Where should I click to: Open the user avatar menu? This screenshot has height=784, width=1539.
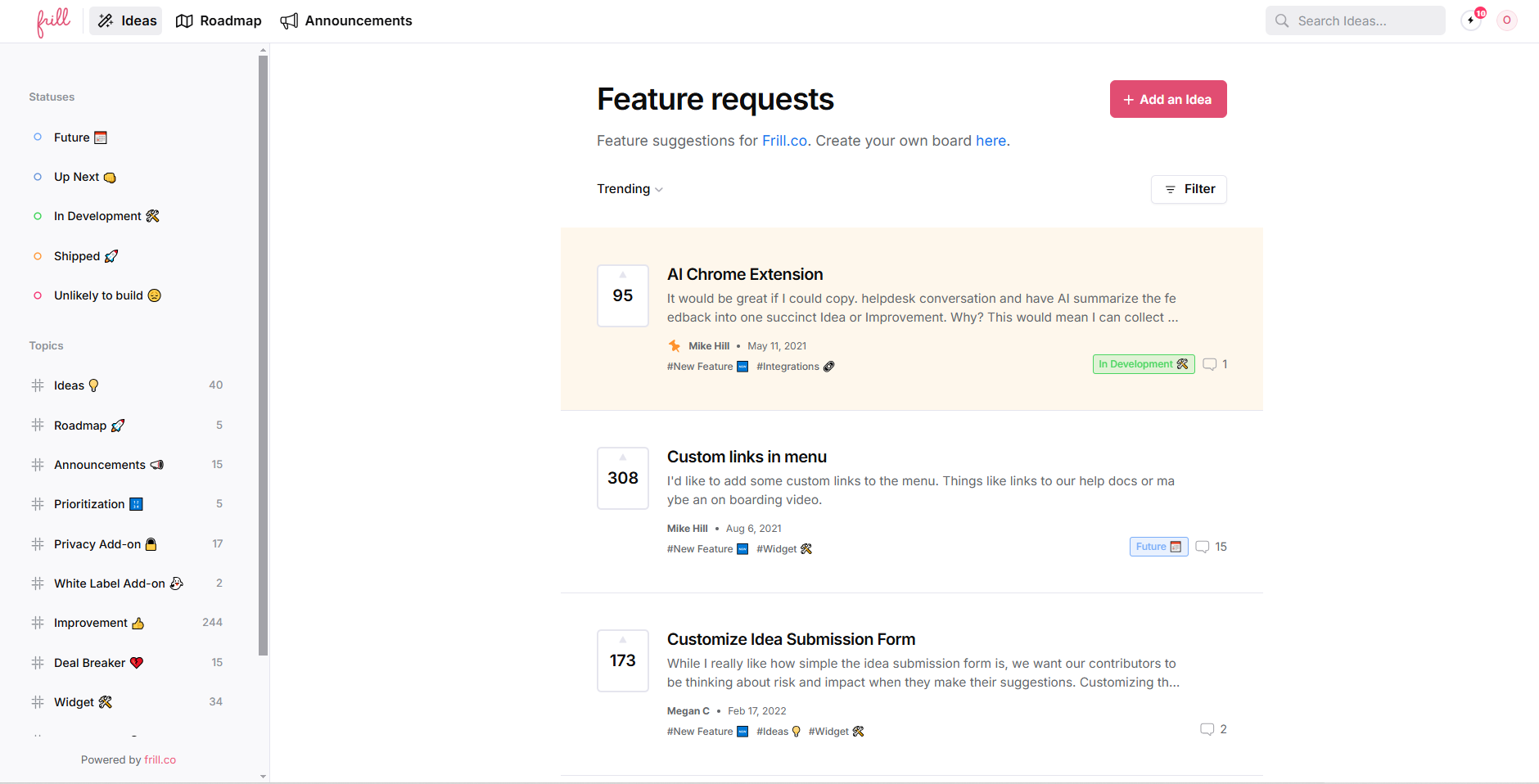click(1506, 20)
